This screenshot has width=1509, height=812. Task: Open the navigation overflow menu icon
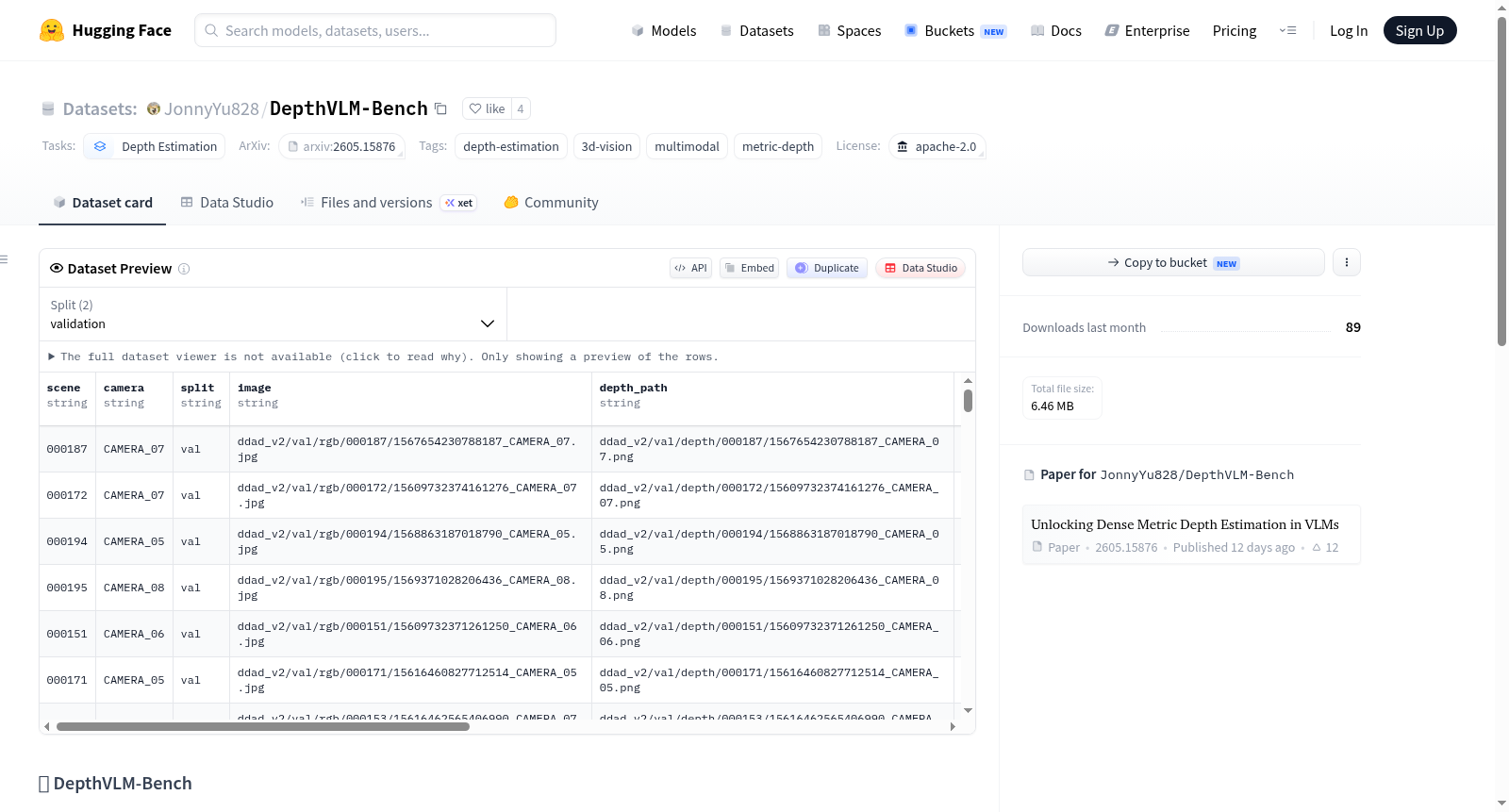(x=1287, y=30)
